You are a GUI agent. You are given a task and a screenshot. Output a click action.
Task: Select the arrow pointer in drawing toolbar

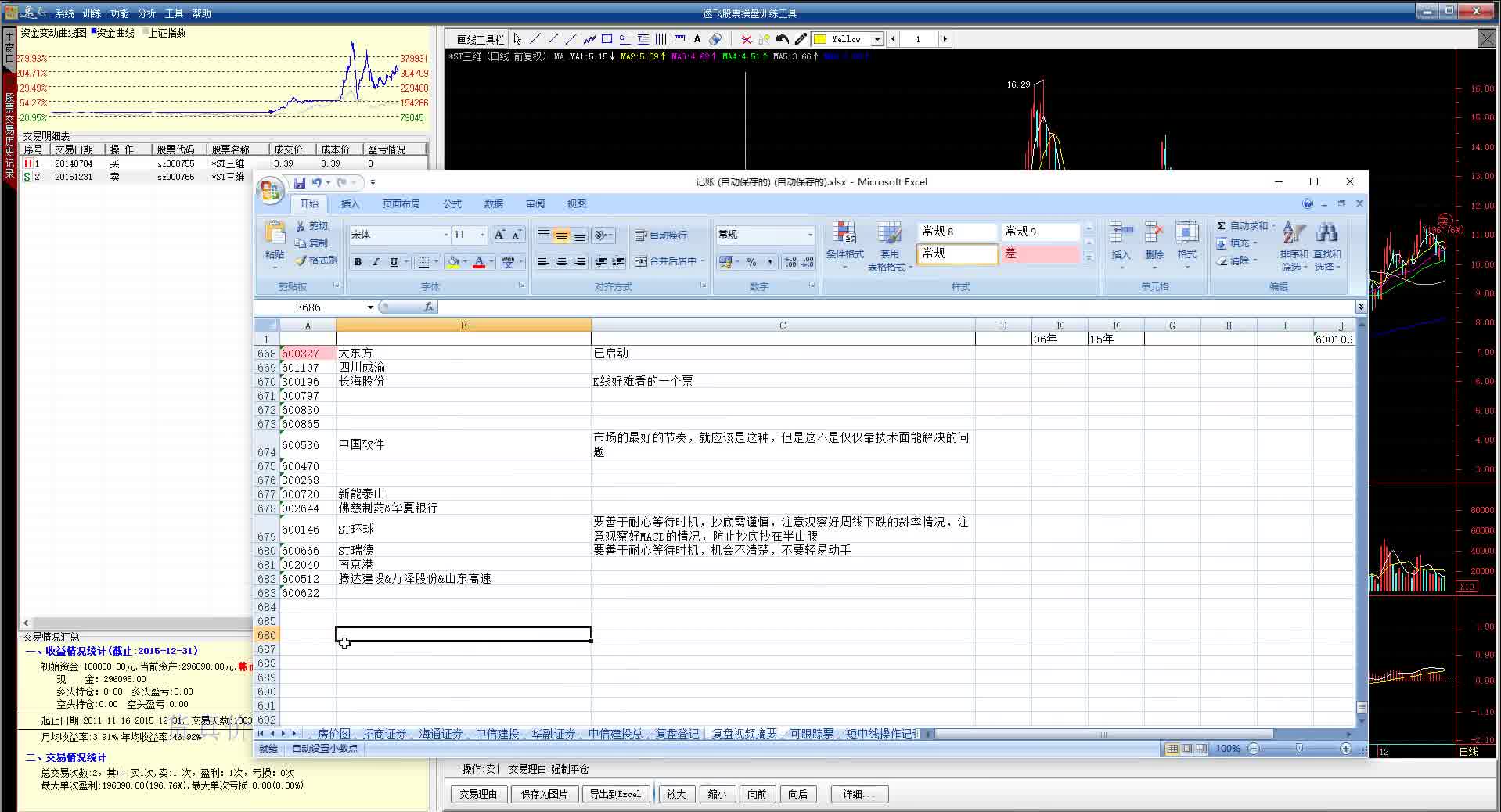point(517,38)
